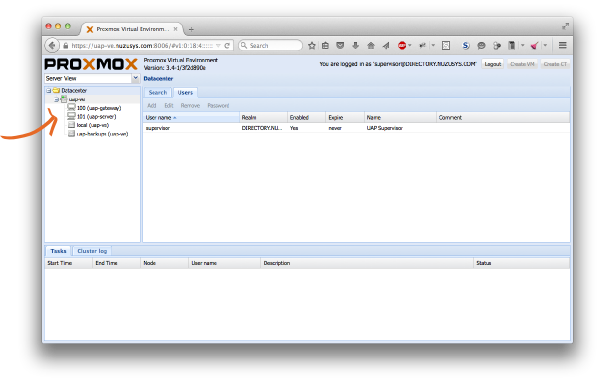Open the Firefox hamburger menu
600x381 pixels.
coord(562,45)
